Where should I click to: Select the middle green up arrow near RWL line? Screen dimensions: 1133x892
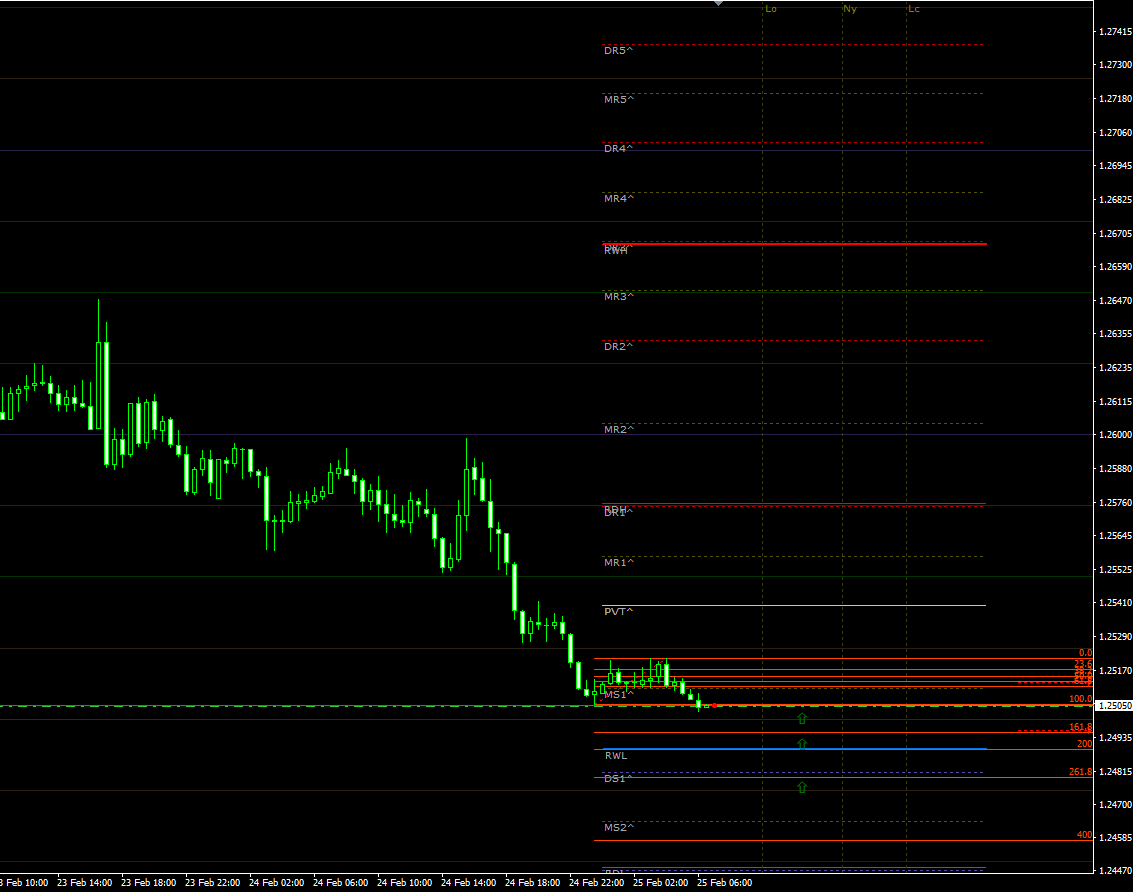click(x=802, y=743)
